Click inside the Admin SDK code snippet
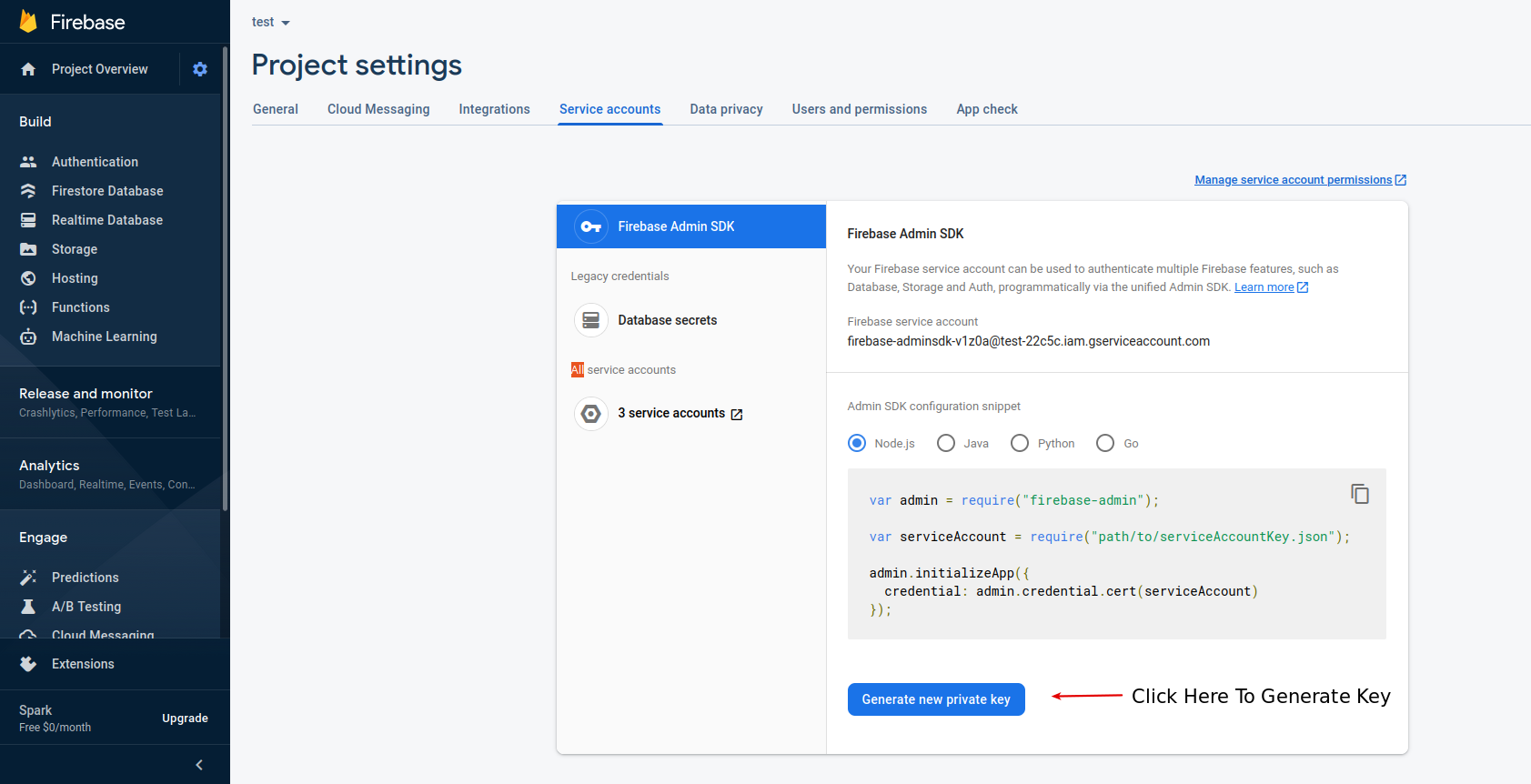 tap(1116, 554)
